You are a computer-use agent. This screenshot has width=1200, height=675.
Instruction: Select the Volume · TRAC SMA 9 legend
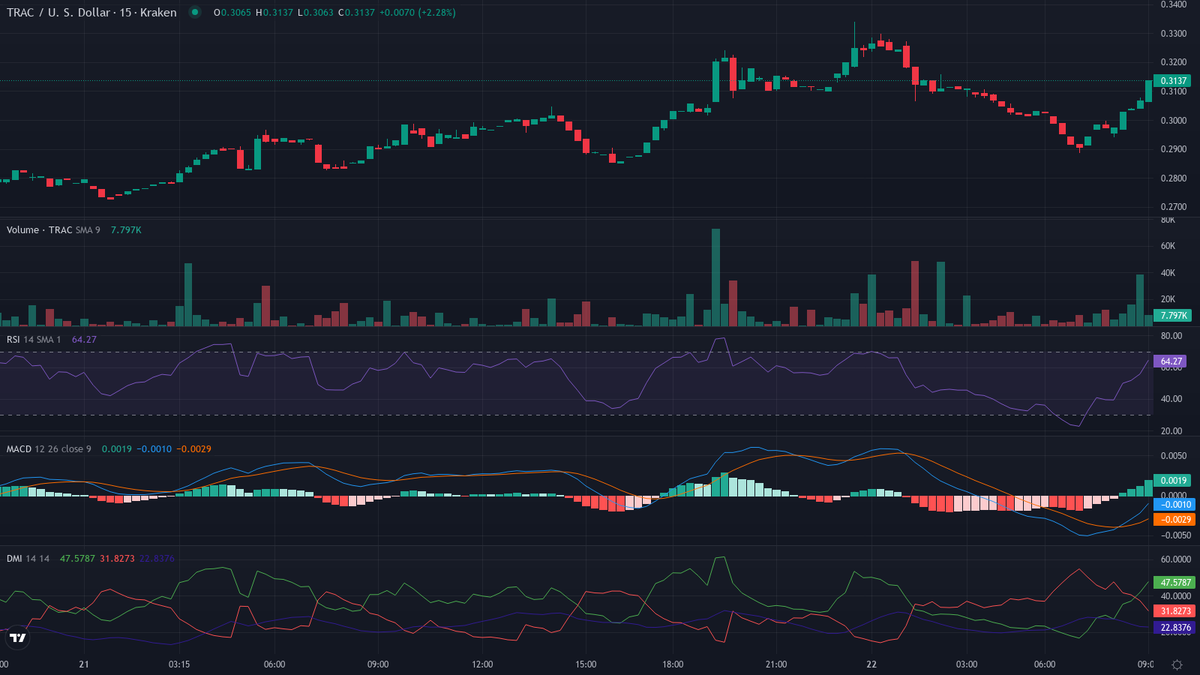(55, 229)
